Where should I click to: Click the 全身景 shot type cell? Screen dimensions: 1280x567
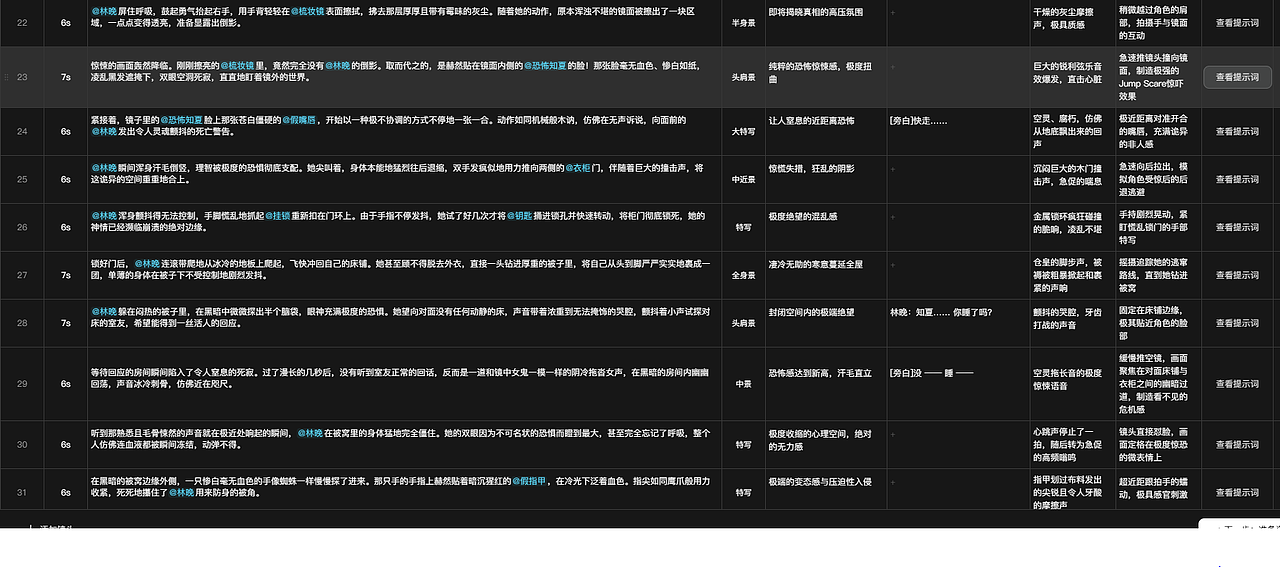coord(744,275)
